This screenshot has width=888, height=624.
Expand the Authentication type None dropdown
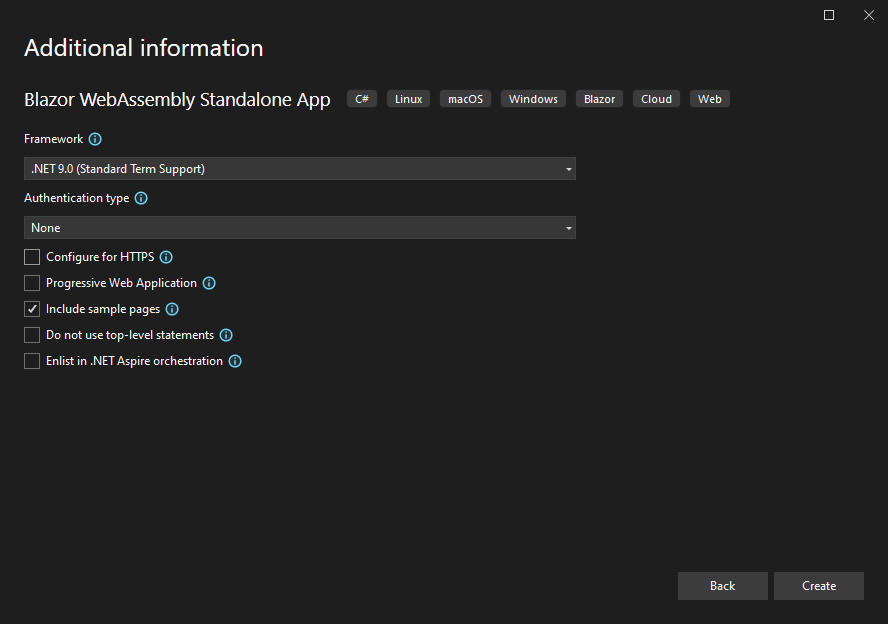(x=300, y=228)
